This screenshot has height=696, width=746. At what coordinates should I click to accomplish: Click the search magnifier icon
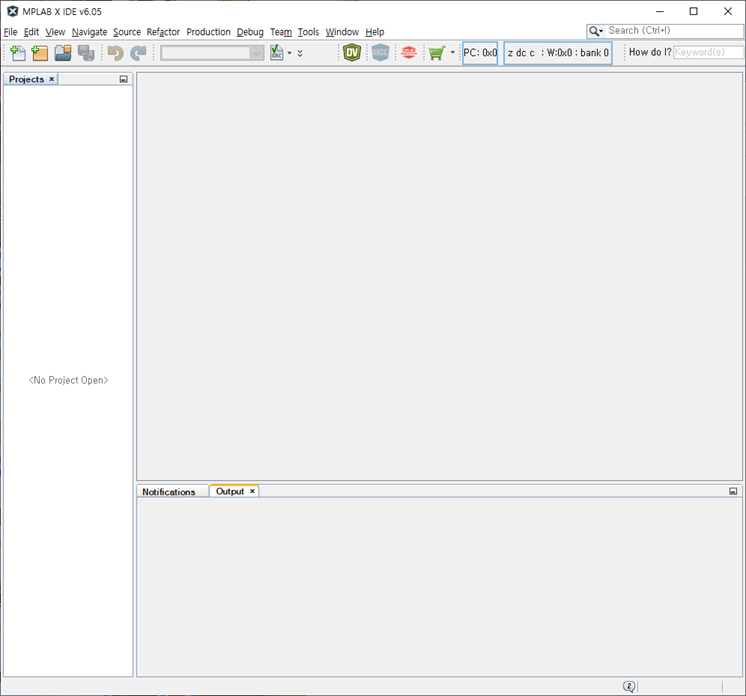[594, 31]
